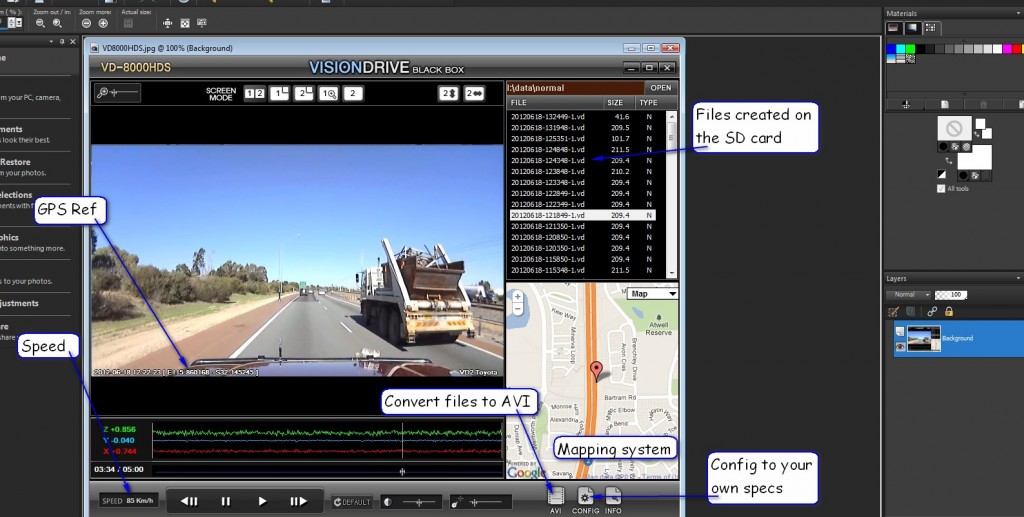Click the Zoom in magnifier icon
1024x517 pixels.
[57, 24]
